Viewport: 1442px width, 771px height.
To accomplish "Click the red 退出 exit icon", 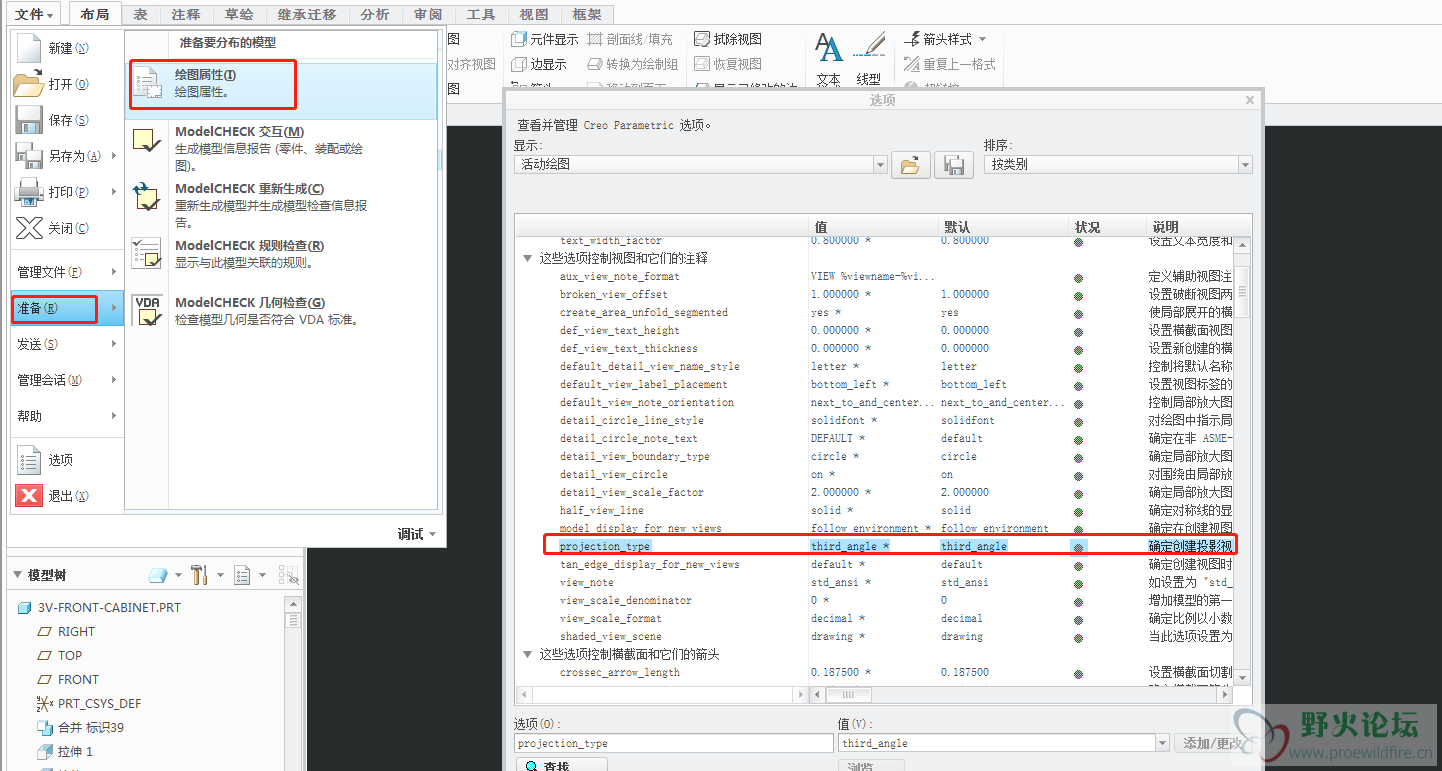I will [29, 496].
